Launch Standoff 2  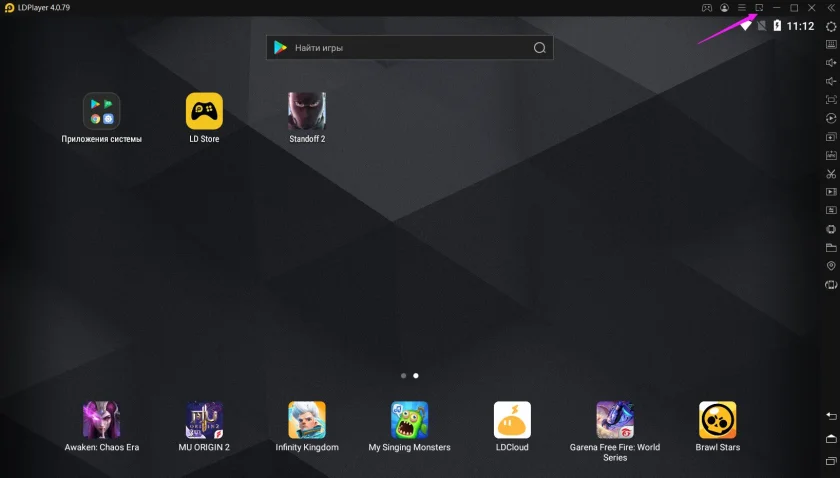[307, 118]
